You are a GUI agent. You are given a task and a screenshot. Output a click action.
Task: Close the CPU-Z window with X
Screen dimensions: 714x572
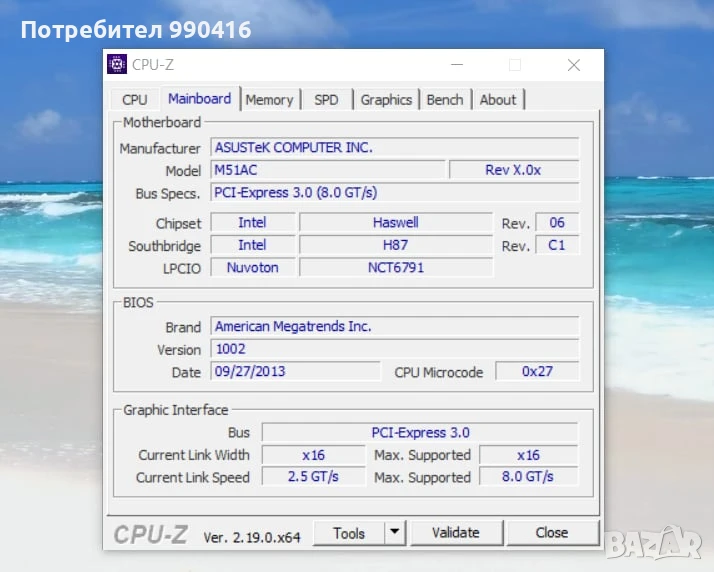tap(574, 65)
